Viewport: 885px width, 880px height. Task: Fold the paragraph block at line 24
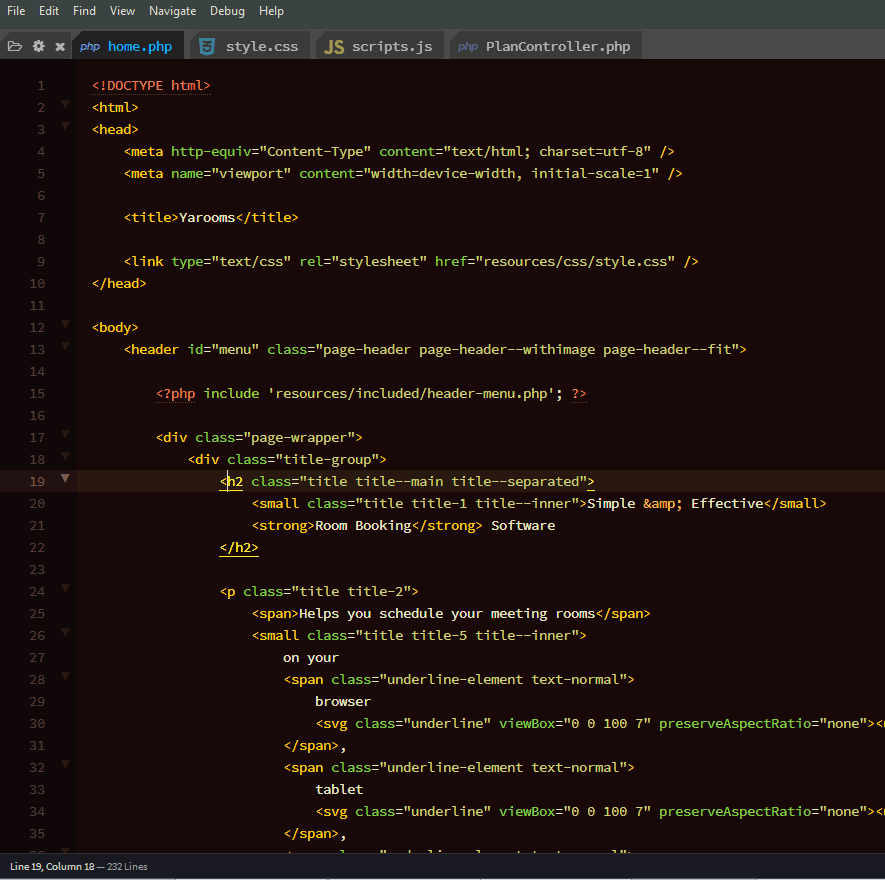coord(65,588)
